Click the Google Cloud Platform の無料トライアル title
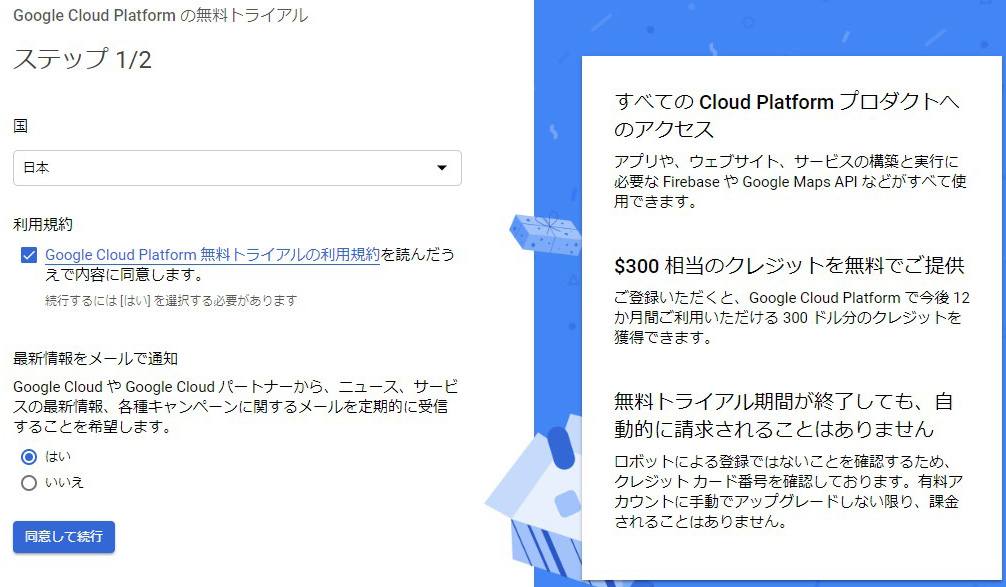The image size is (1006, 587). tap(160, 15)
